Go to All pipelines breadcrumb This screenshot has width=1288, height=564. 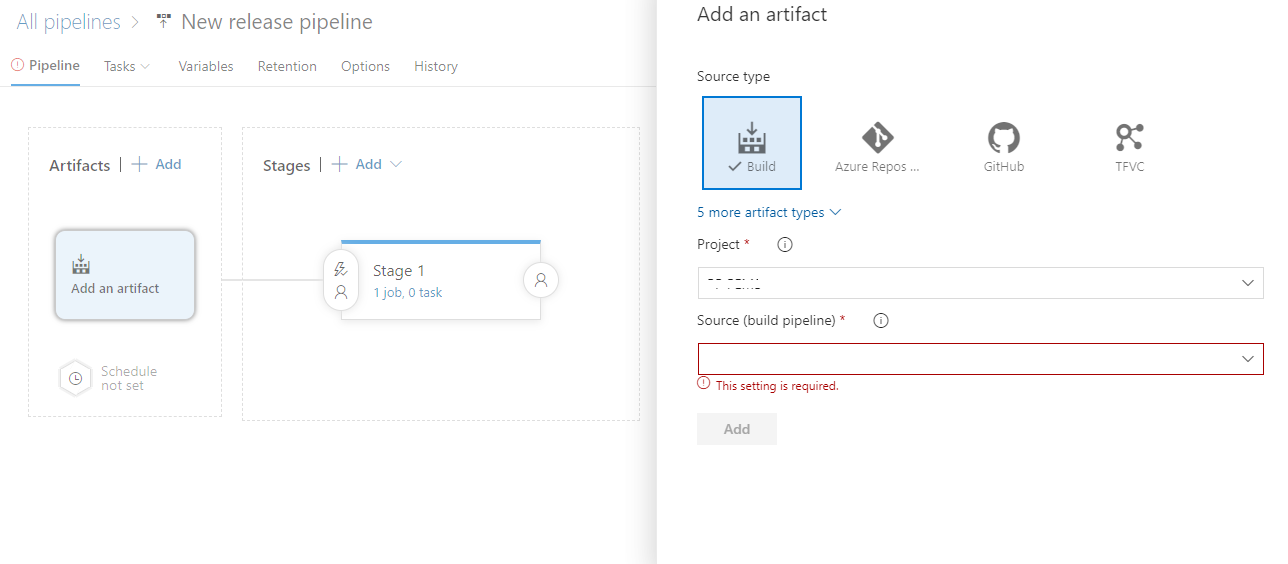(68, 21)
